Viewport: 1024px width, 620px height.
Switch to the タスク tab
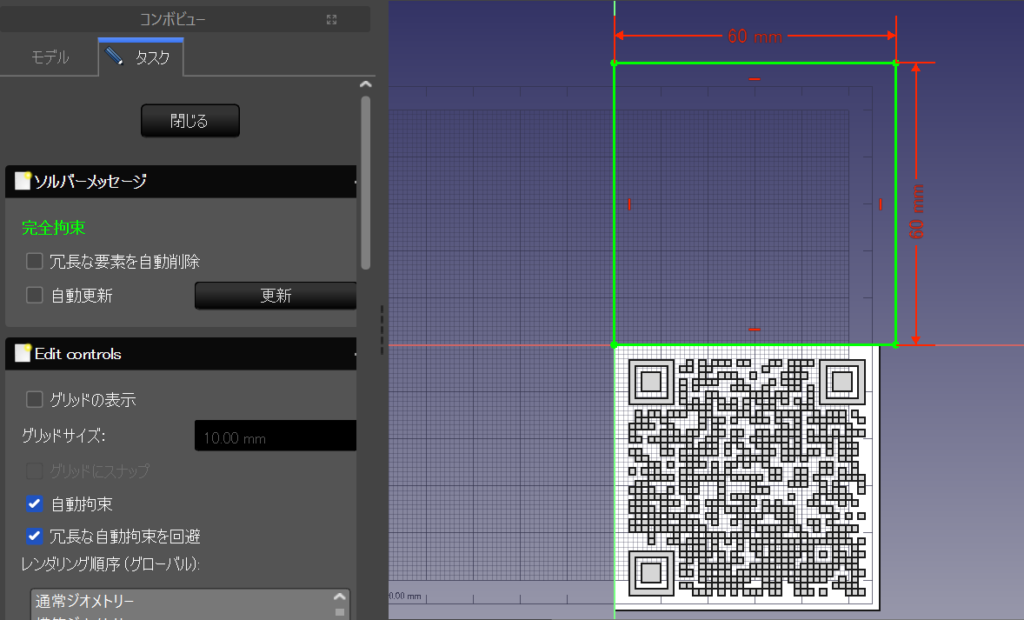coord(140,57)
